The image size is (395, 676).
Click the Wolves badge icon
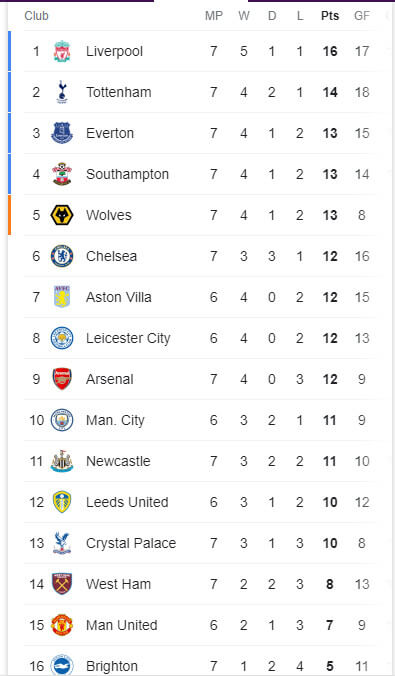point(62,215)
